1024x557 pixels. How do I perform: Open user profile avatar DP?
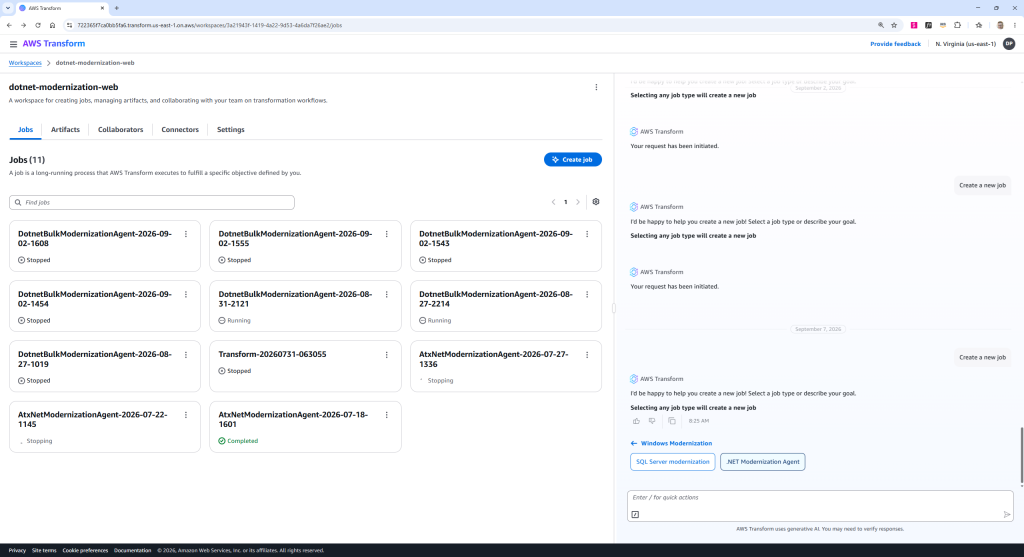[x=1009, y=44]
